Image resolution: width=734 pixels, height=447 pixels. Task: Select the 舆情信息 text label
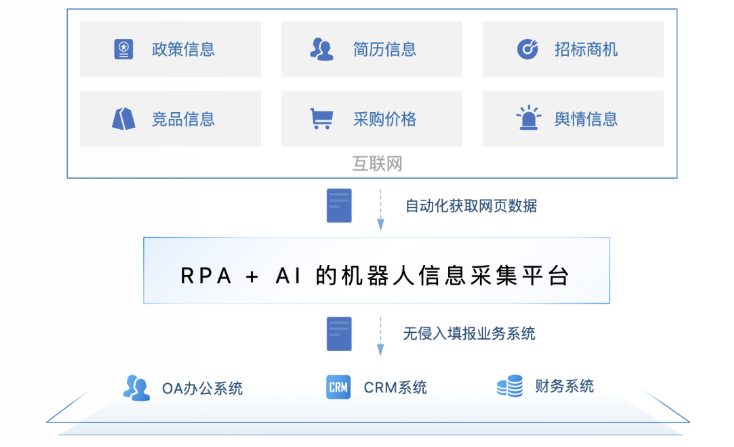tap(586, 119)
